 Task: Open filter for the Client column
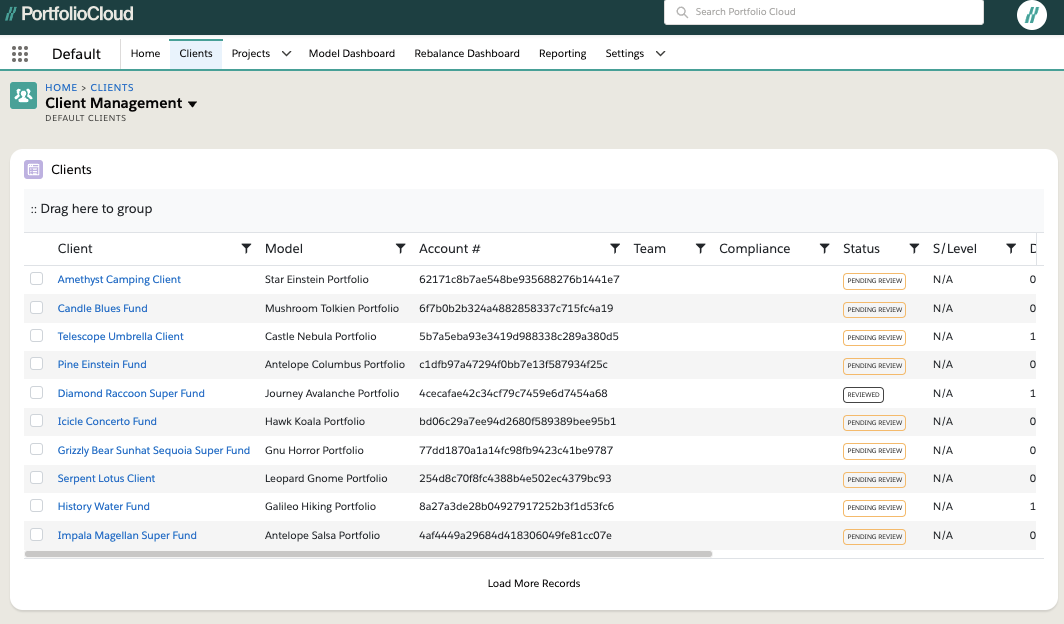[246, 249]
